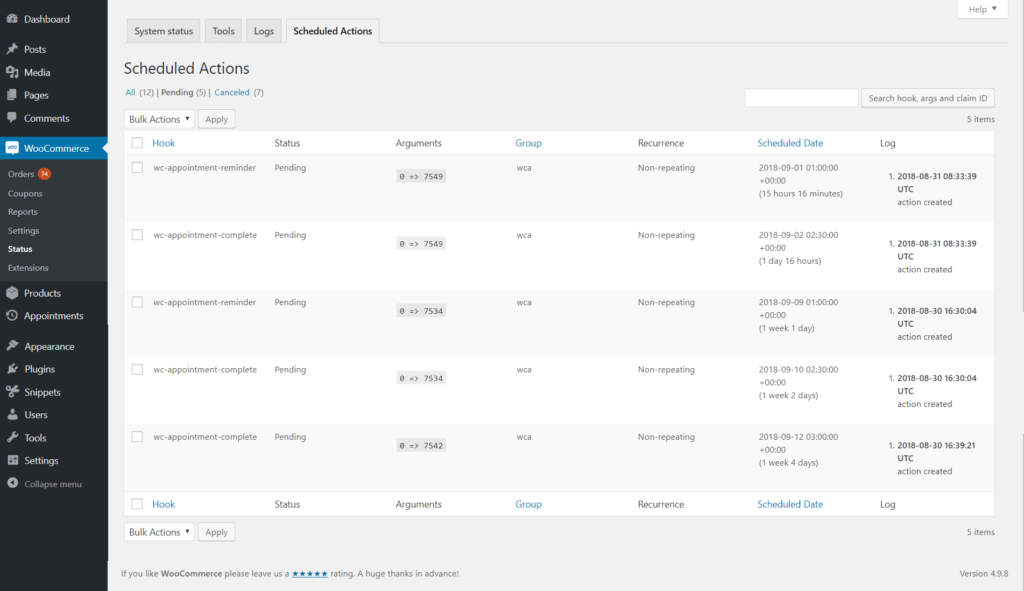The width and height of the screenshot is (1024, 591).
Task: Open the System status tab
Action: pos(163,30)
